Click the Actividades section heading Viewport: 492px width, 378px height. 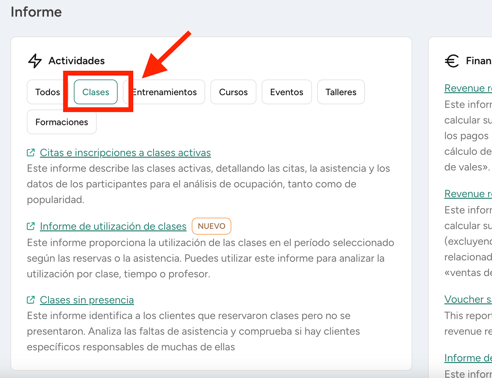click(77, 61)
